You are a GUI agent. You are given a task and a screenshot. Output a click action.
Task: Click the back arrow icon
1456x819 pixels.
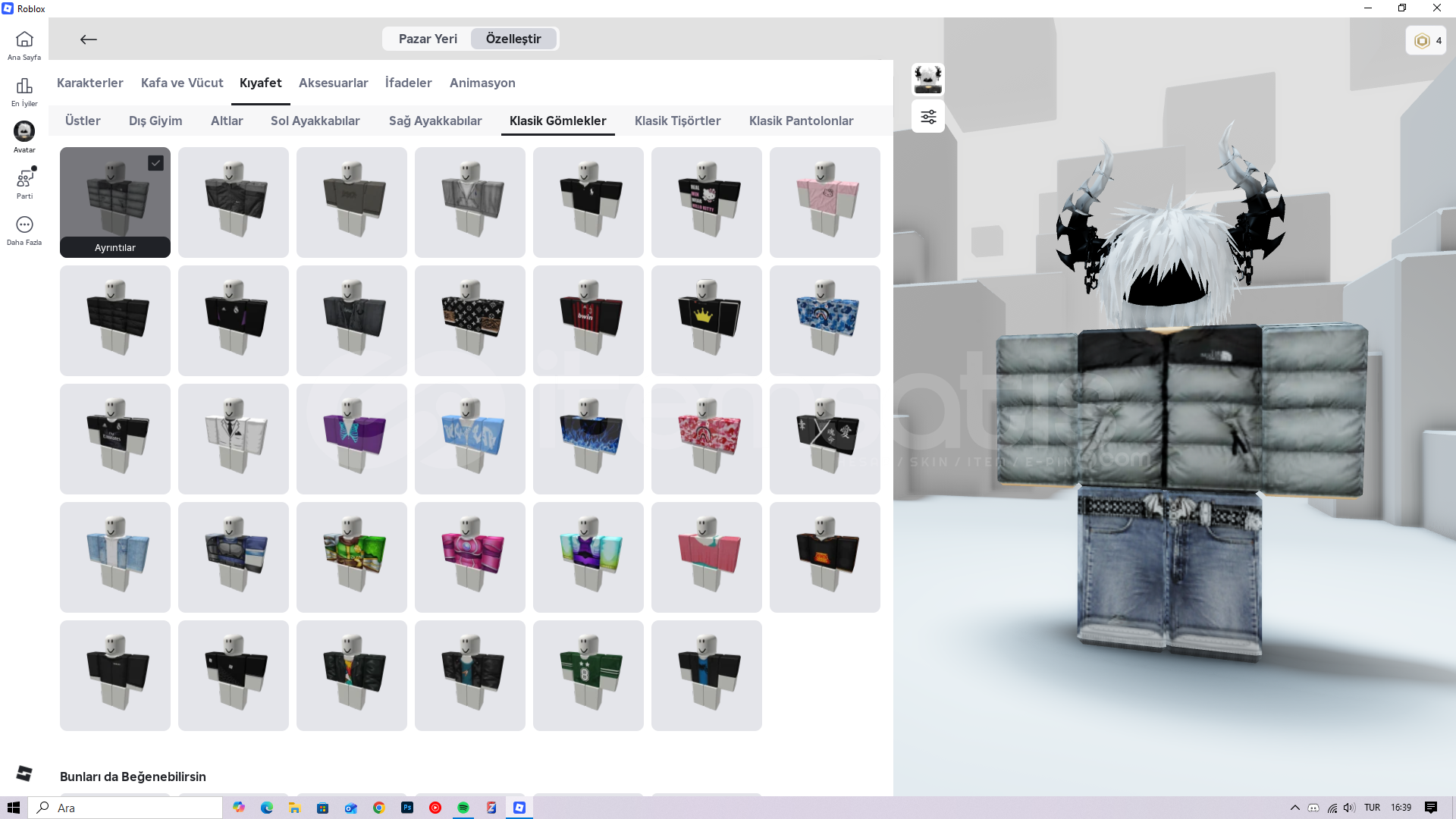click(x=89, y=39)
